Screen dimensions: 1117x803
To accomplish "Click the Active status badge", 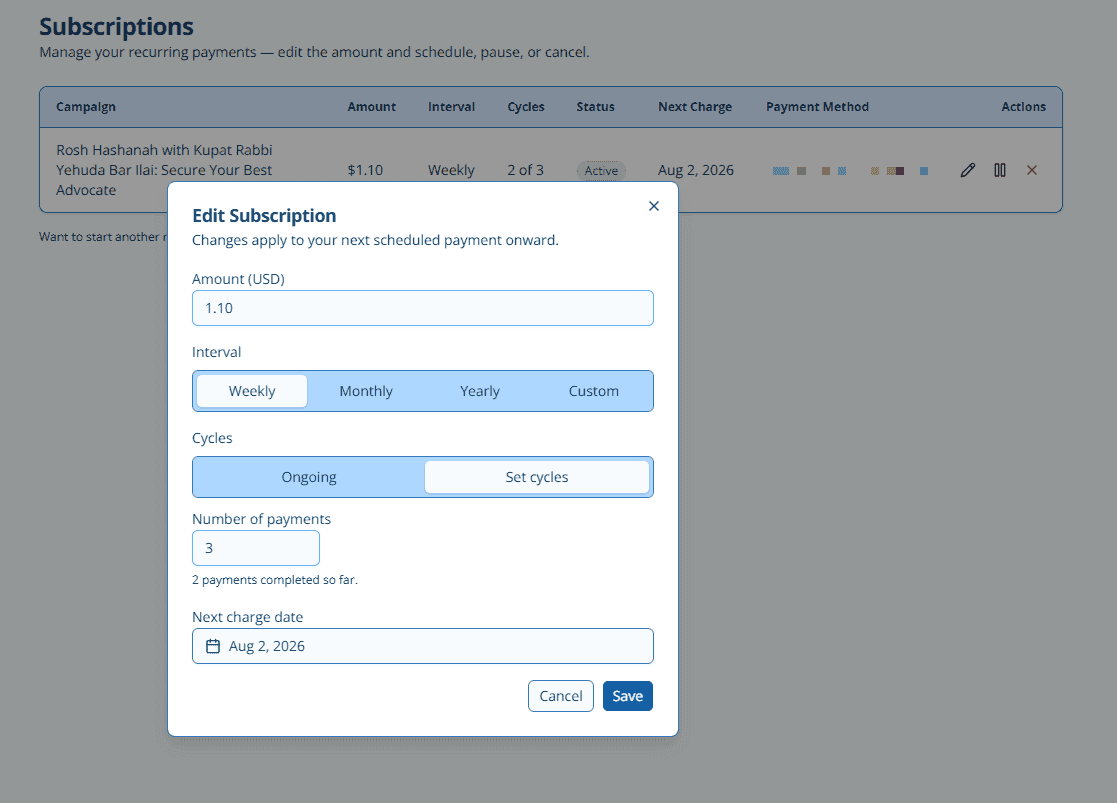I will (601, 170).
